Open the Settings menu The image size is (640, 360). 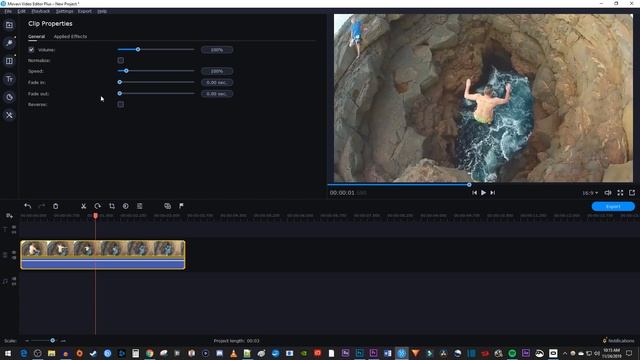tap(64, 11)
